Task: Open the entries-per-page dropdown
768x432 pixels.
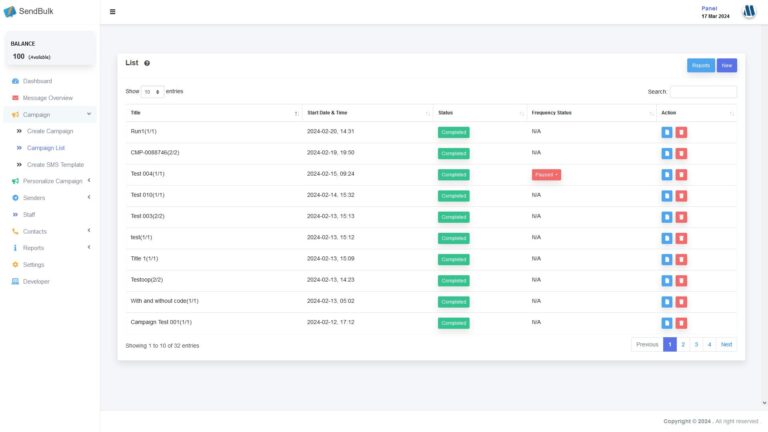Action: pos(152,91)
